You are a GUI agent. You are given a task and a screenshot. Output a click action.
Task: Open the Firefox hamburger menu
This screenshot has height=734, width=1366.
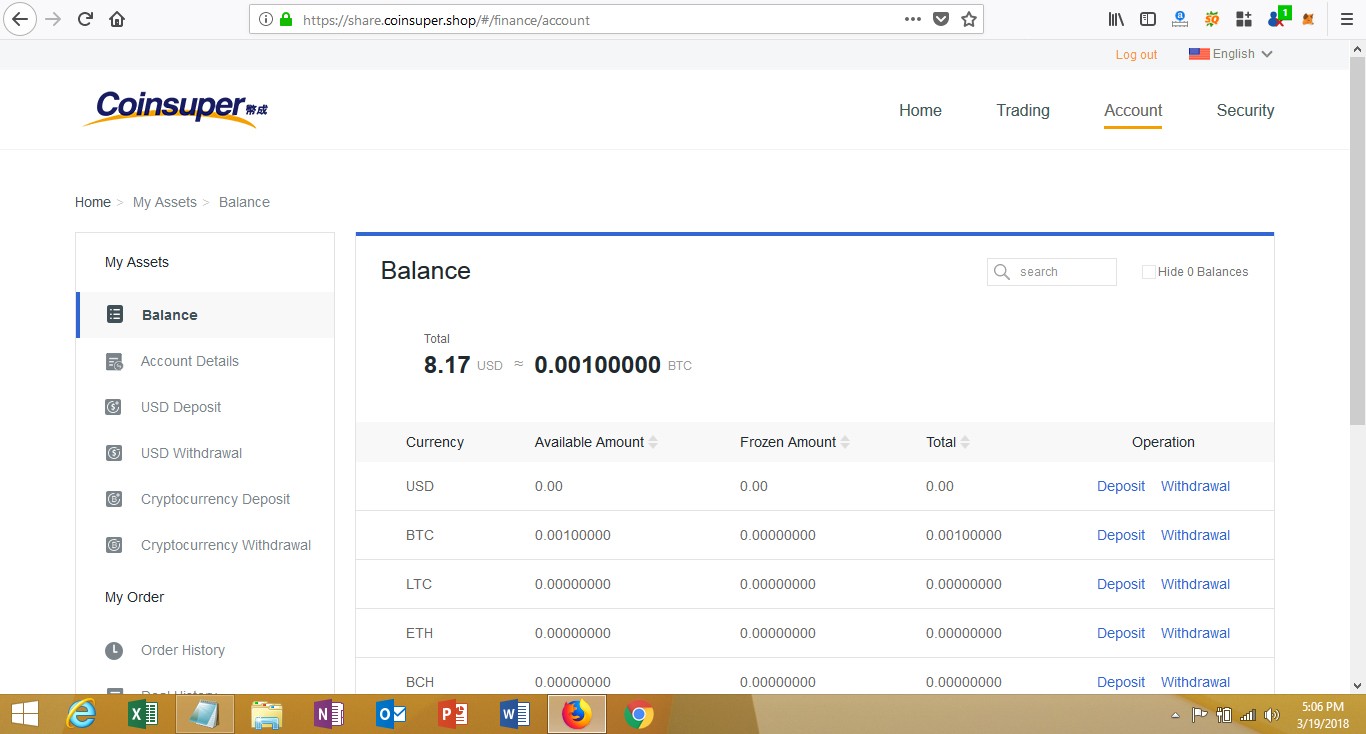1346,19
